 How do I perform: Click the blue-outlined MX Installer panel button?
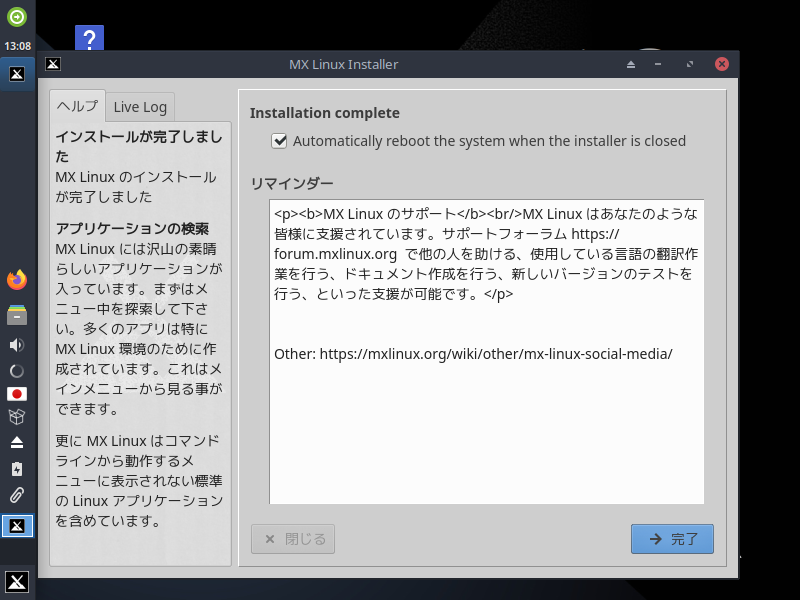click(x=17, y=526)
